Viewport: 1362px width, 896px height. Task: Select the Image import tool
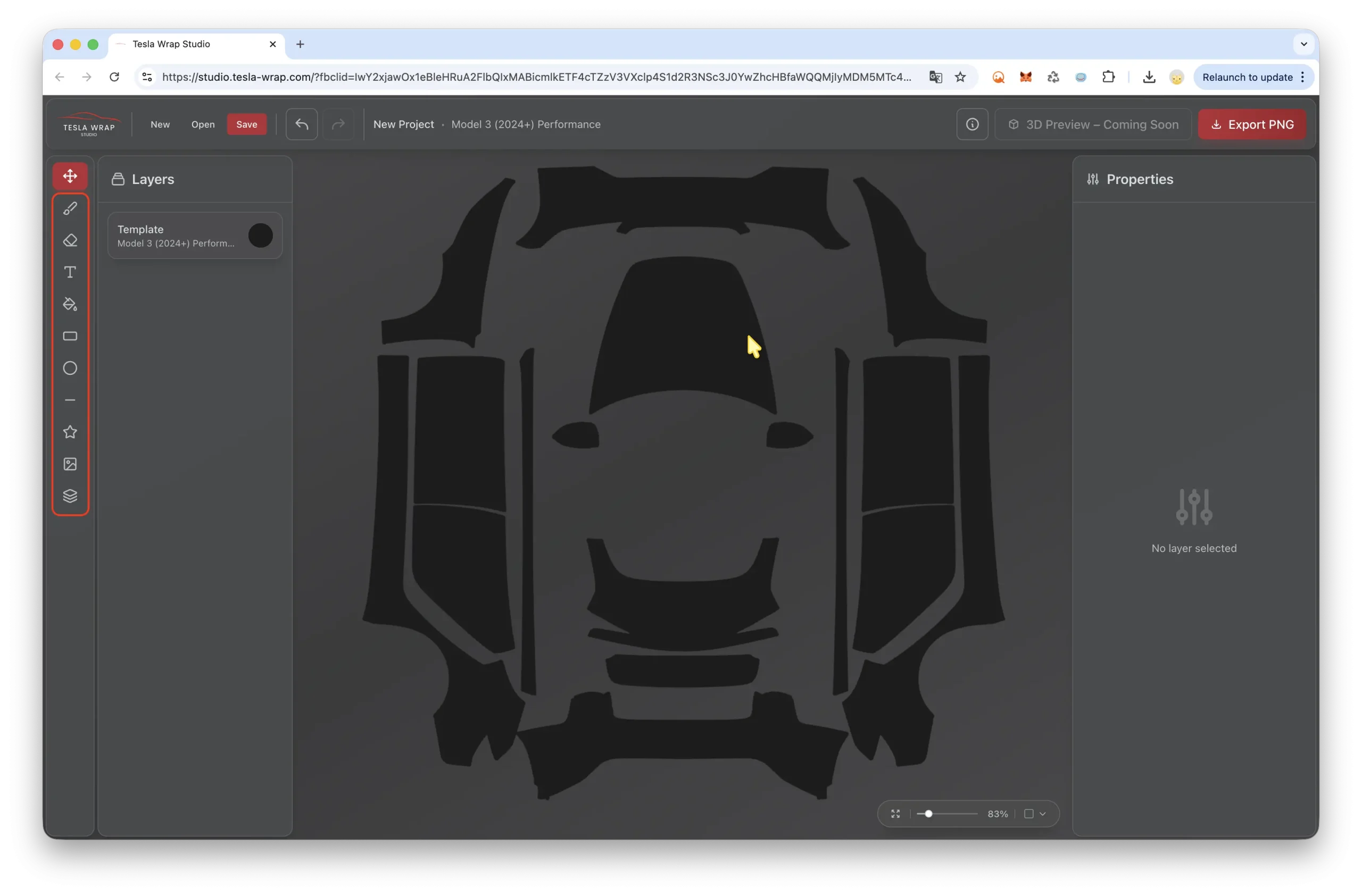(x=70, y=464)
